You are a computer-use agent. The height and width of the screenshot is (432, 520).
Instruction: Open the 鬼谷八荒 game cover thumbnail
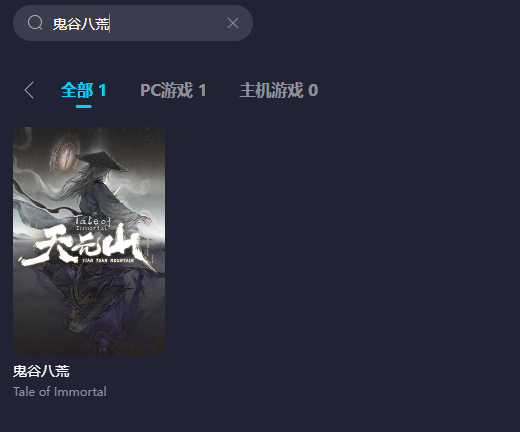(89, 241)
